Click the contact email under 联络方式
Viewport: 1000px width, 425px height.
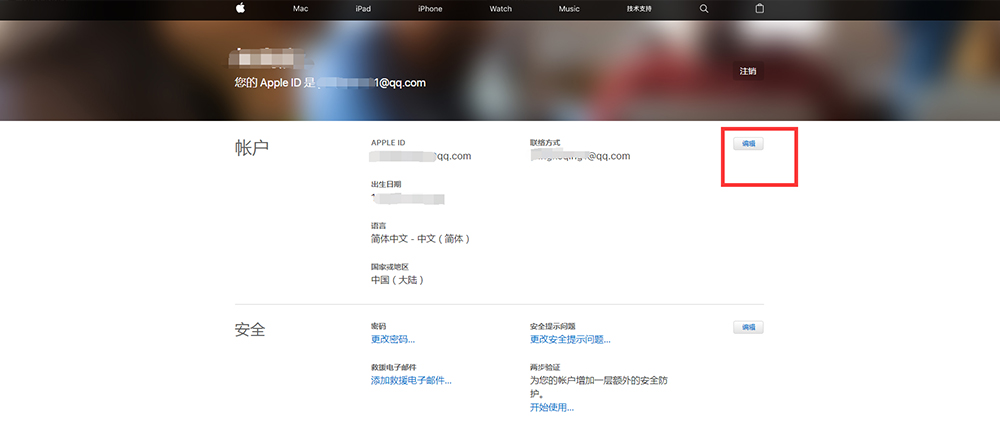tap(580, 157)
